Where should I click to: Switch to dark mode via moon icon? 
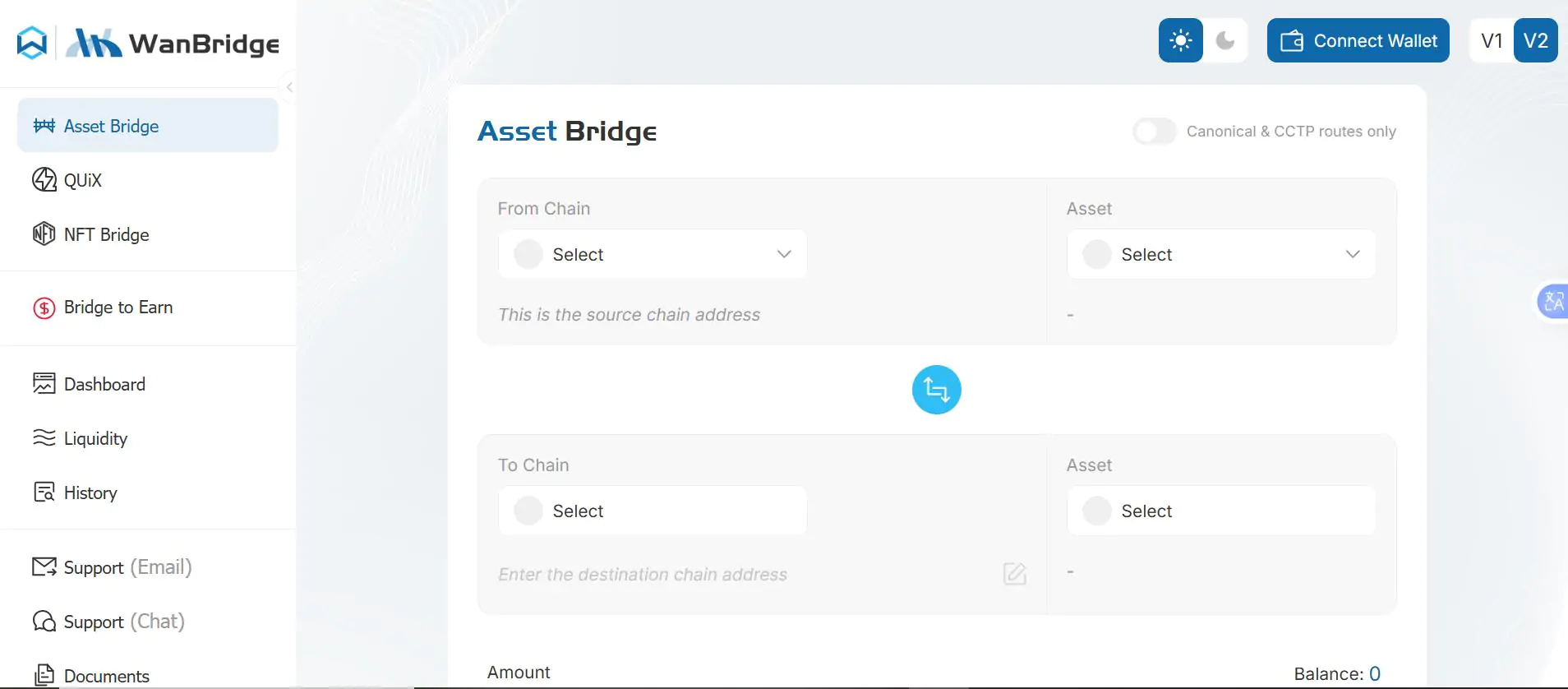tap(1226, 40)
